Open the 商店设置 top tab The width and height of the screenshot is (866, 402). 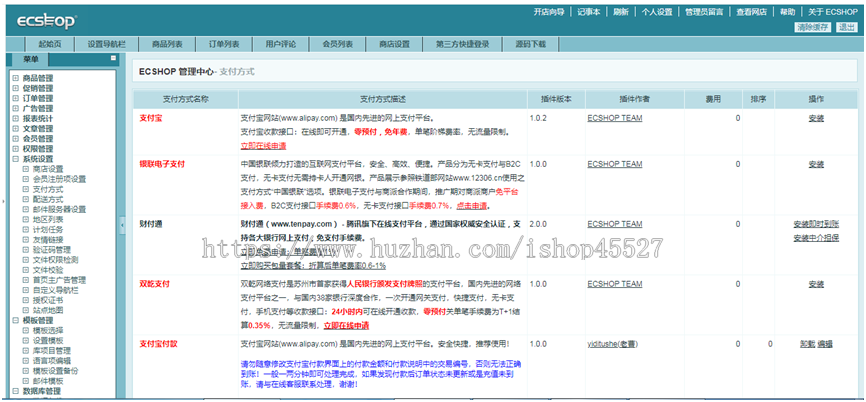(x=394, y=44)
